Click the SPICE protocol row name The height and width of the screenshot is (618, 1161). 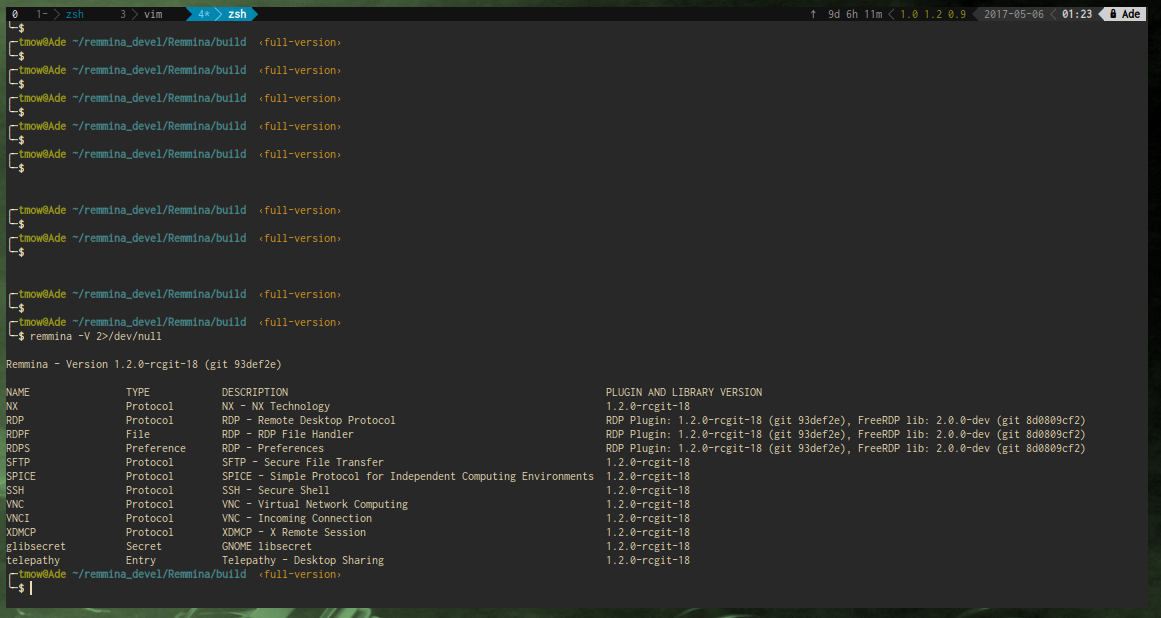[x=20, y=476]
